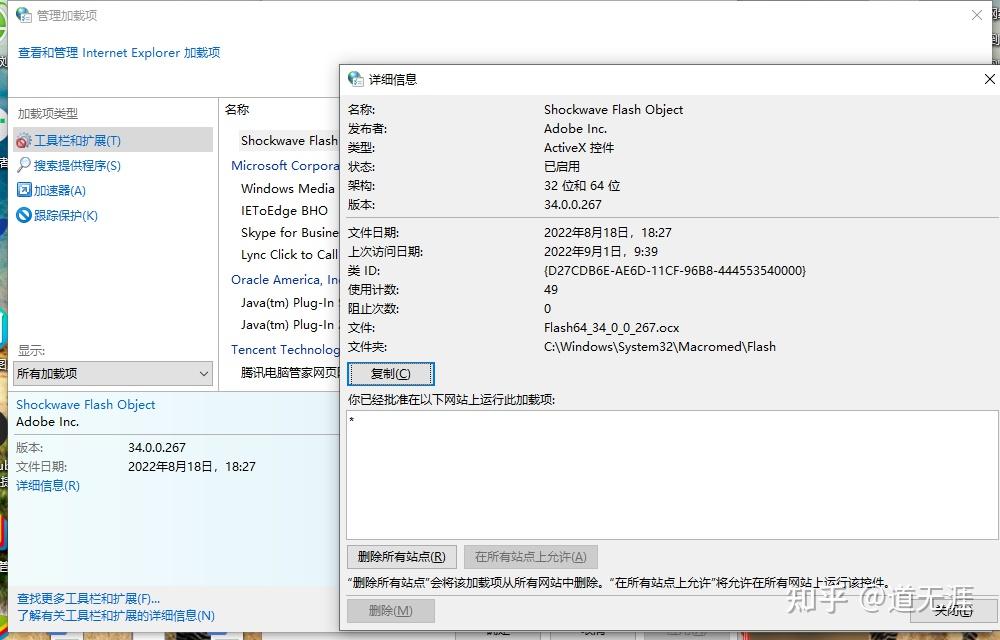Select Search Providers (搜索提供程序) type
The width and height of the screenshot is (1000, 640).
[x=77, y=166]
